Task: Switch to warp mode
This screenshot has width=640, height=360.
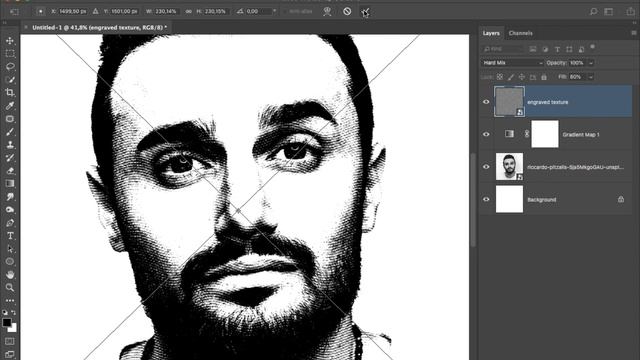Action: click(x=327, y=11)
